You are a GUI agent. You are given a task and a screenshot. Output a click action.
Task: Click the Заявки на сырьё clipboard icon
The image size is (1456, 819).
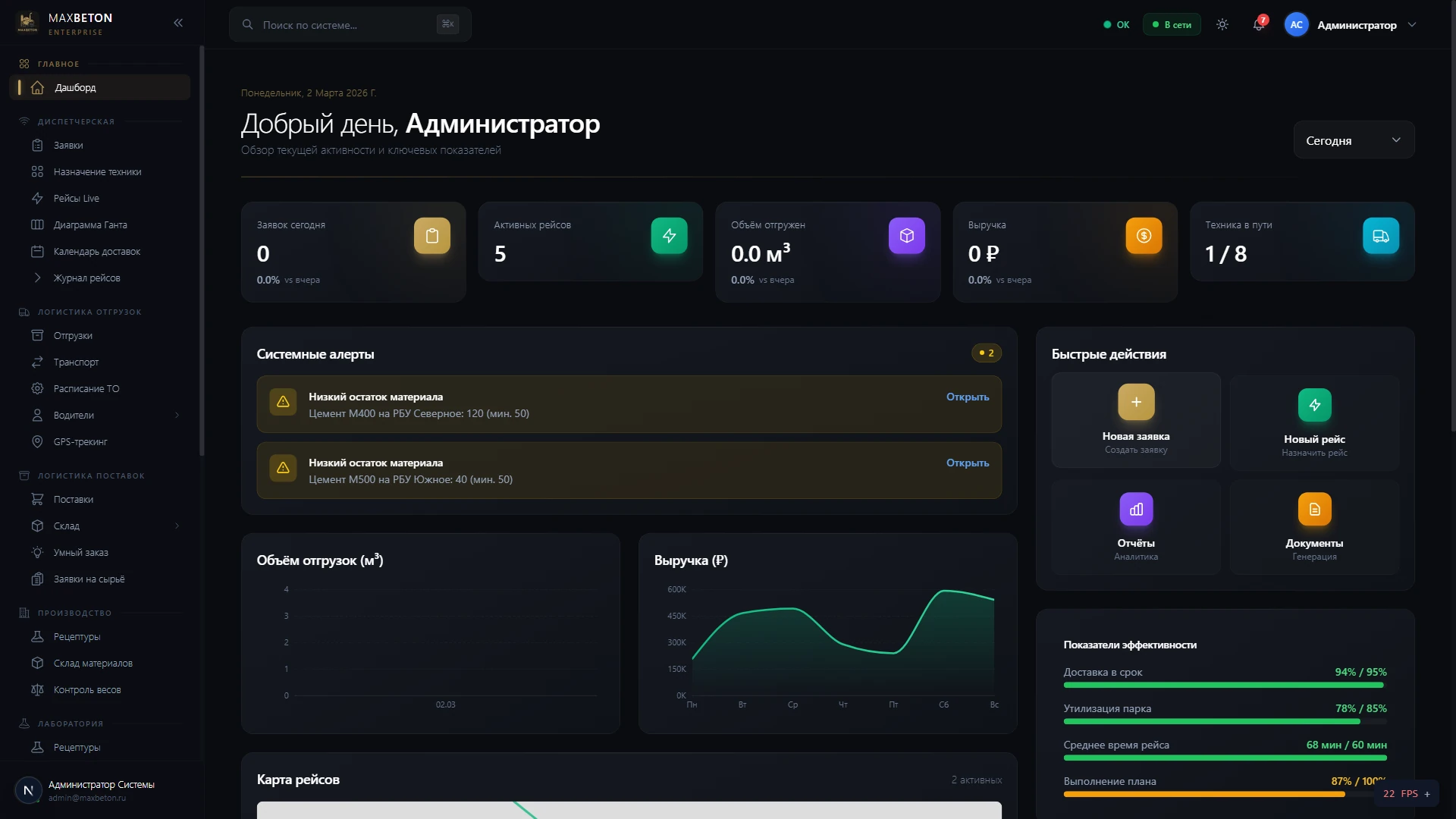pyautogui.click(x=37, y=579)
